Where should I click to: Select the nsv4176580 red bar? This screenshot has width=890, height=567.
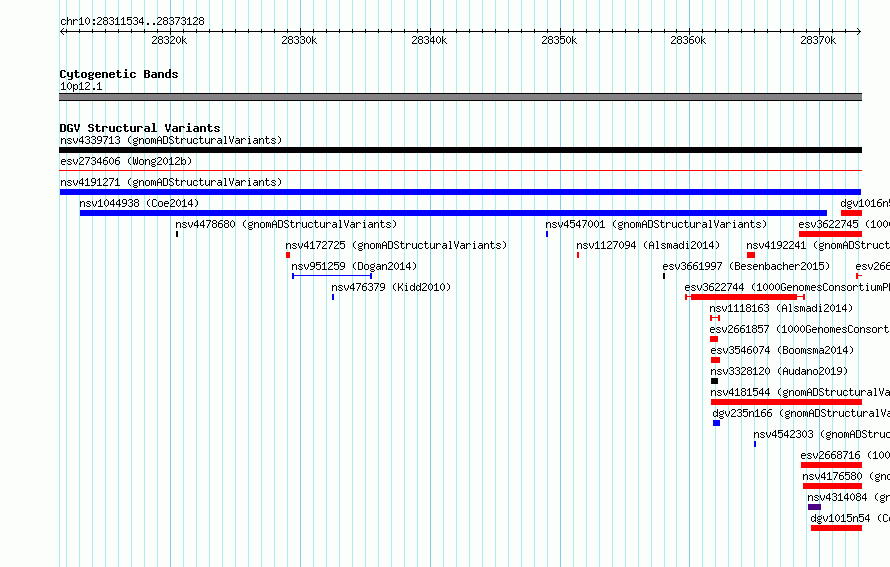tap(832, 486)
